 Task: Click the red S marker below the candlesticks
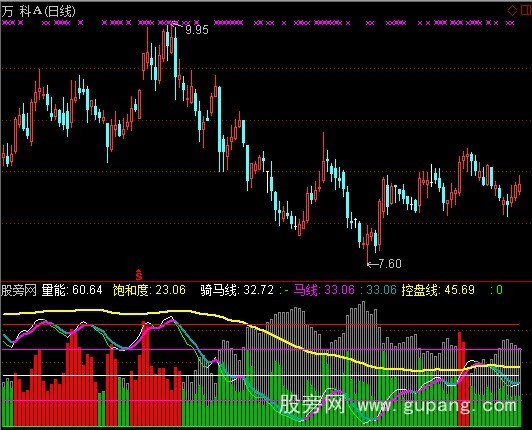click(x=138, y=274)
